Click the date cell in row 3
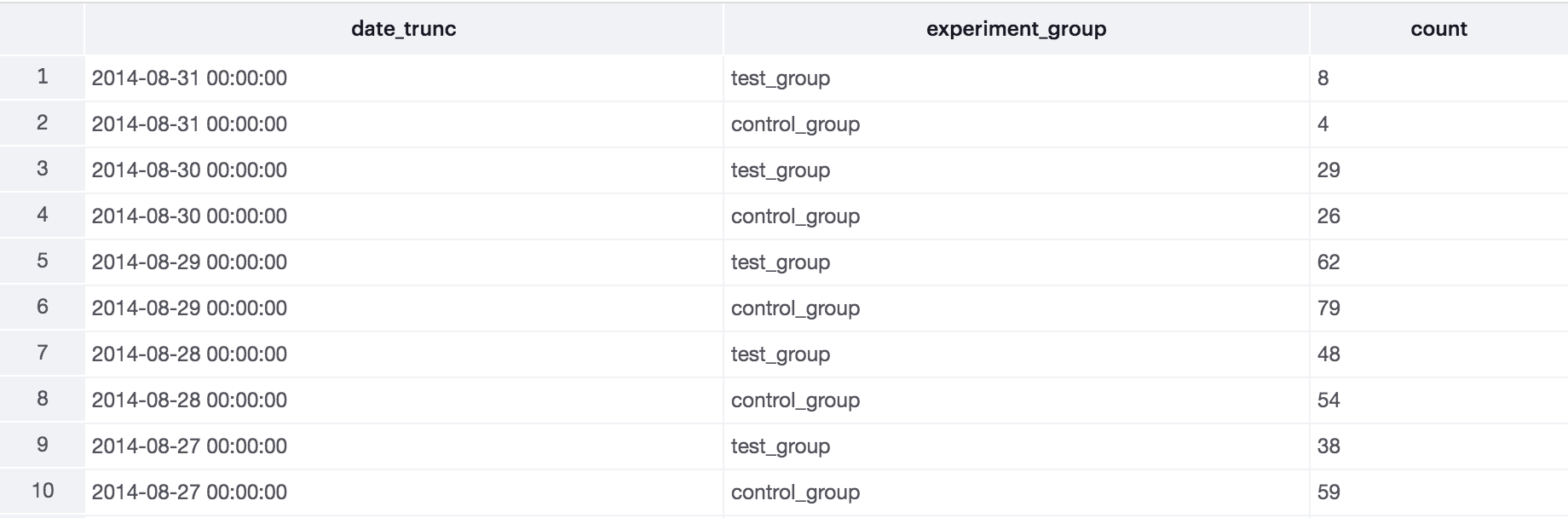Screen dimensions: 1568x518 coord(189,170)
